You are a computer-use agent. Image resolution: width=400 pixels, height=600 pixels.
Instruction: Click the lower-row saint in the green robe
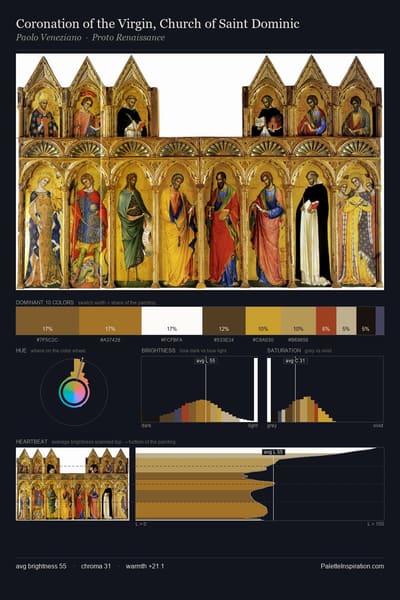pos(134,226)
